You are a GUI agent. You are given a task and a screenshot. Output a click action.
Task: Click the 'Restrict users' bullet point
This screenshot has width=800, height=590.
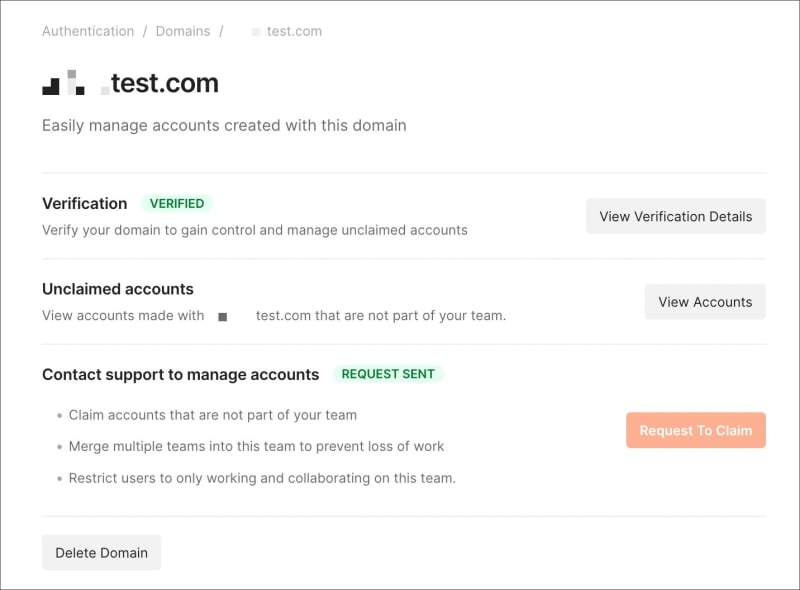point(262,478)
